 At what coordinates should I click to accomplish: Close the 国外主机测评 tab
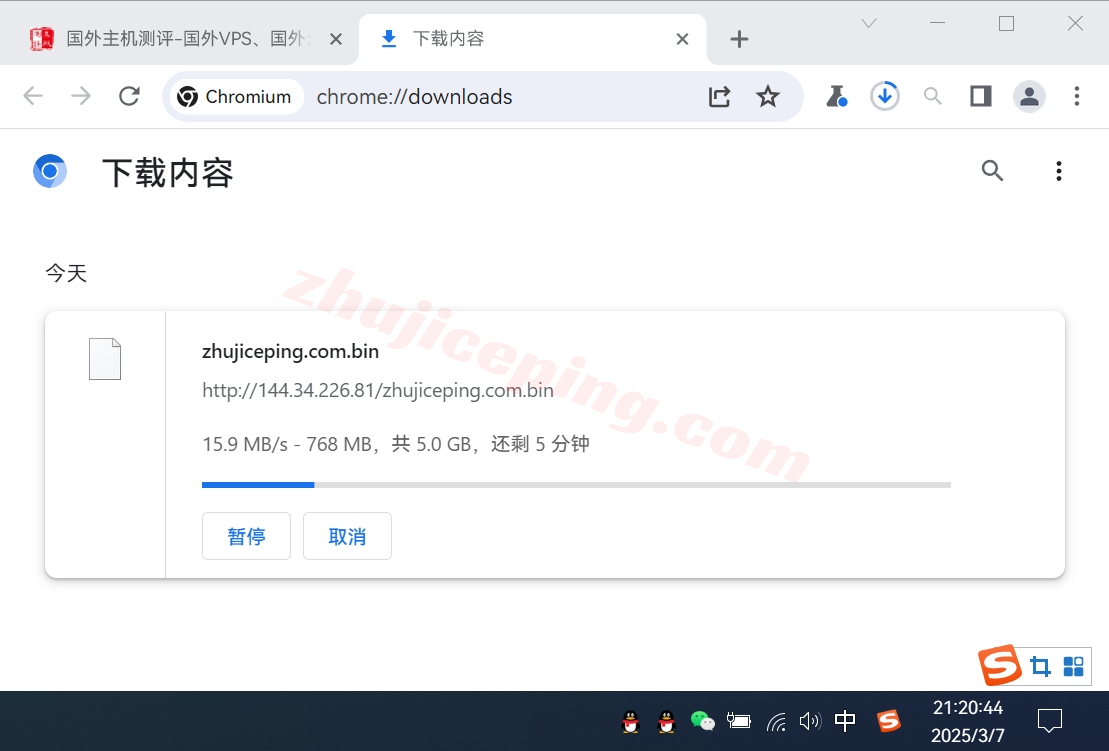(336, 39)
